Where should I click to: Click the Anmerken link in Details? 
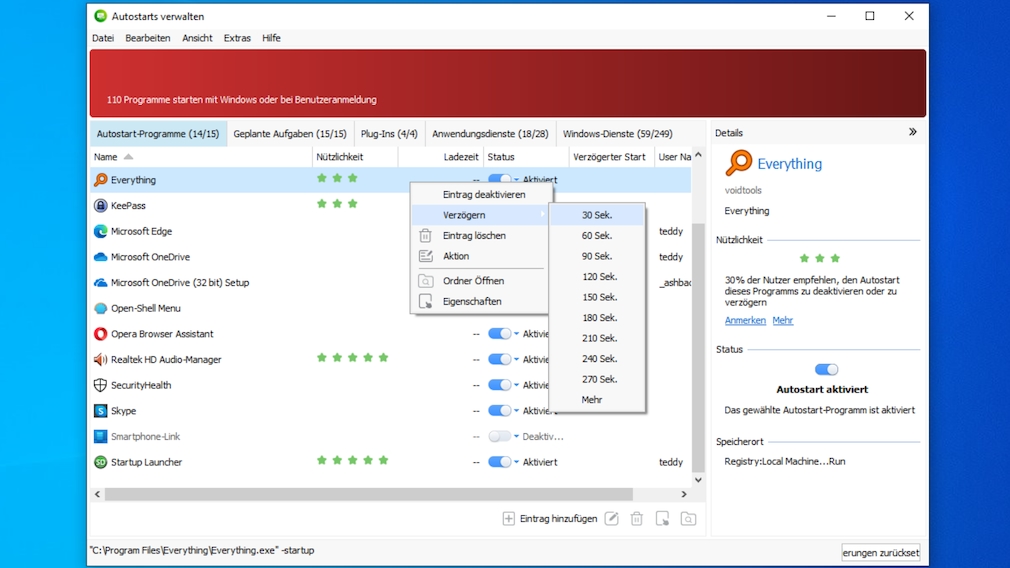[745, 321]
